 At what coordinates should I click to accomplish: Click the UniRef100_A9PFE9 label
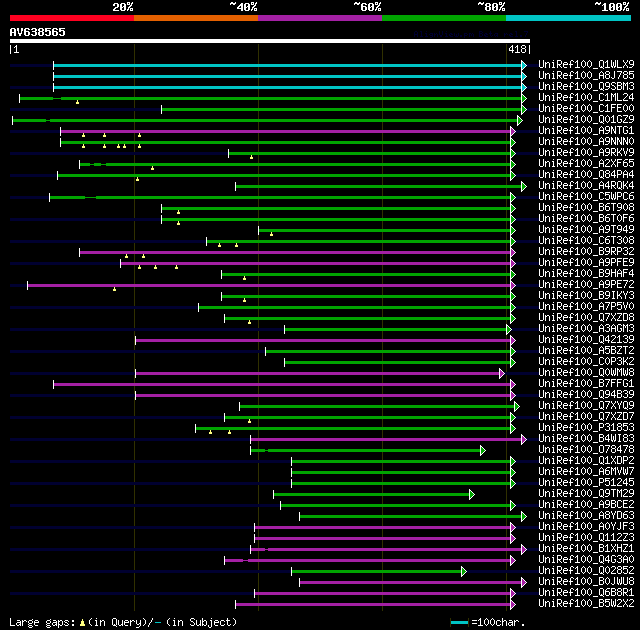[586, 263]
